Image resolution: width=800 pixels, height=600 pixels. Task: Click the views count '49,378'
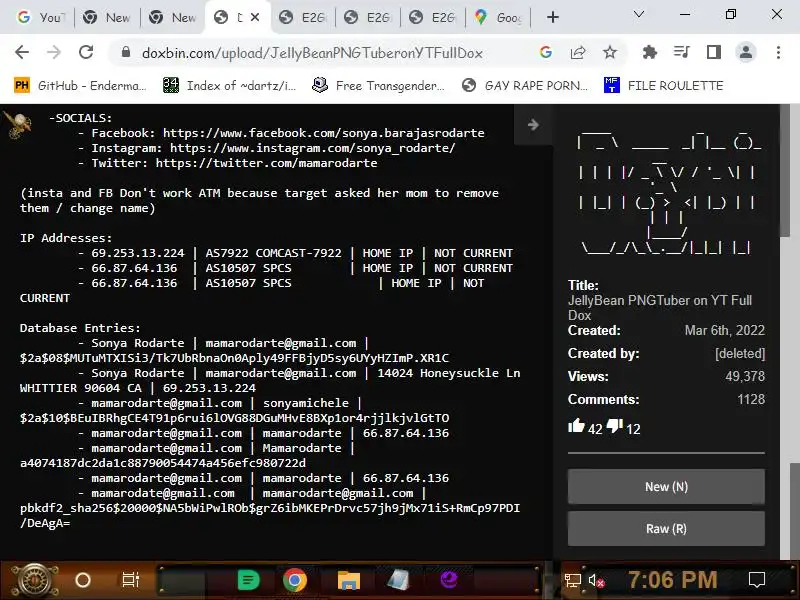click(745, 376)
